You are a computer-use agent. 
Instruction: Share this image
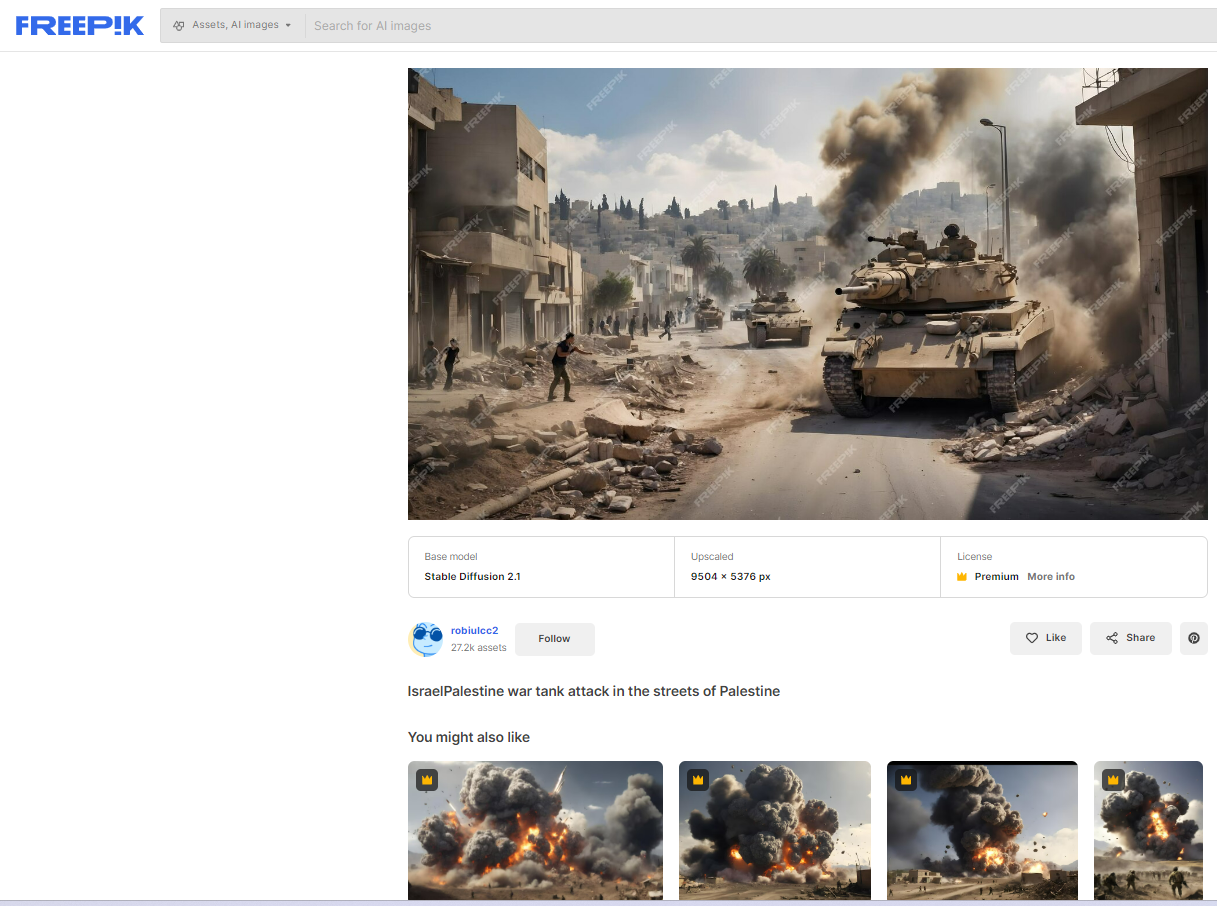[1130, 638]
